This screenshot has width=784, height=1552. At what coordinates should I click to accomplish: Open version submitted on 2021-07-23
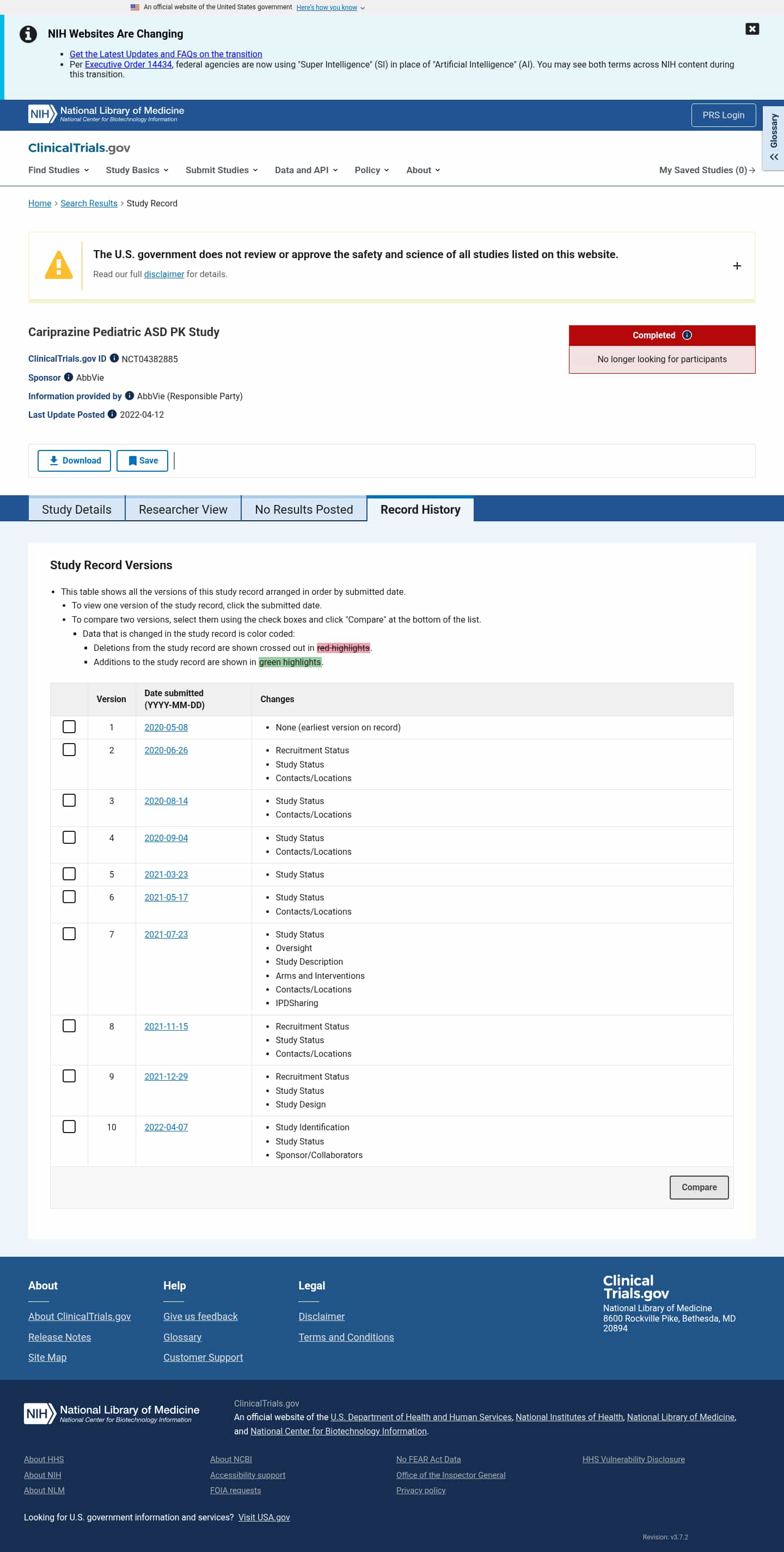[166, 934]
